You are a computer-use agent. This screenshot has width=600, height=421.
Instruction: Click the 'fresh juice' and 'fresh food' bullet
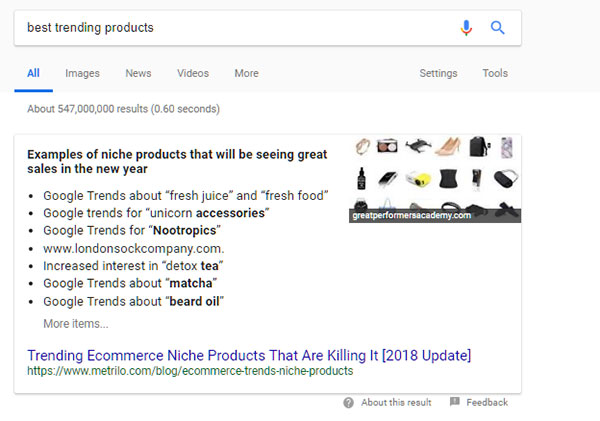[186, 196]
